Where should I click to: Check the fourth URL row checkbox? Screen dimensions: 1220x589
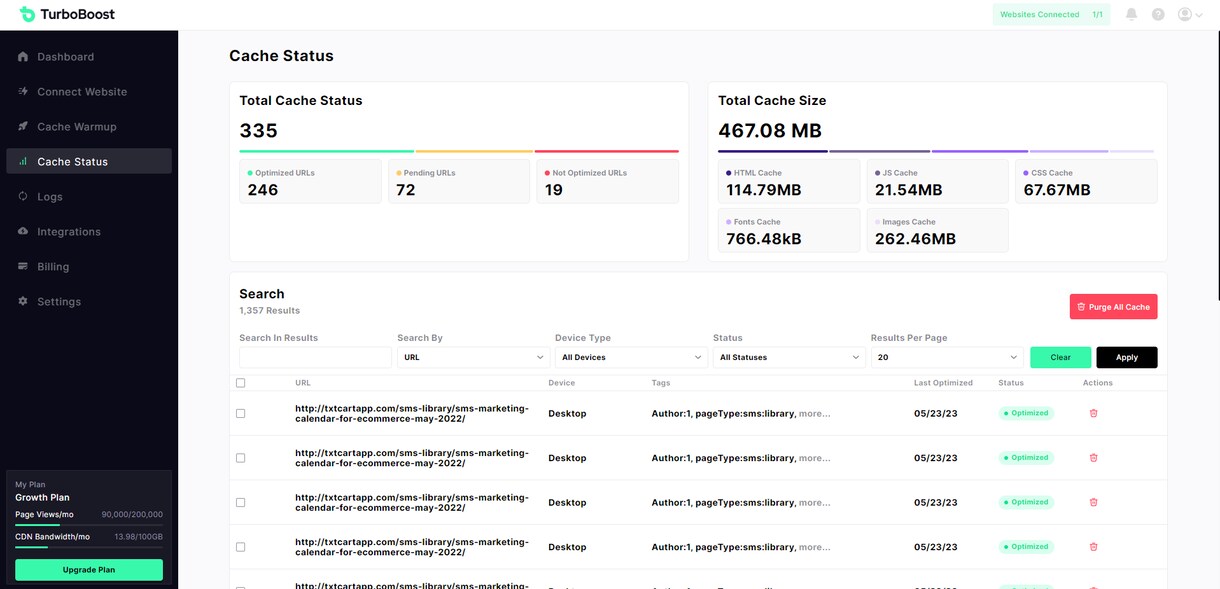click(x=240, y=547)
